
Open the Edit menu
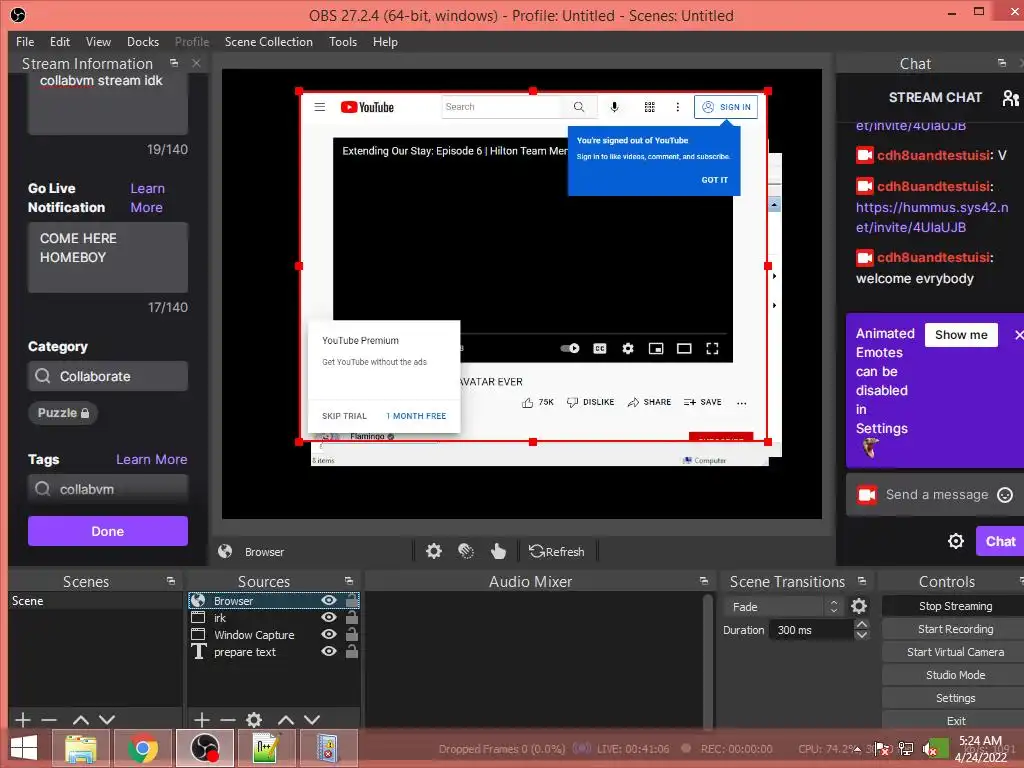[x=59, y=42]
